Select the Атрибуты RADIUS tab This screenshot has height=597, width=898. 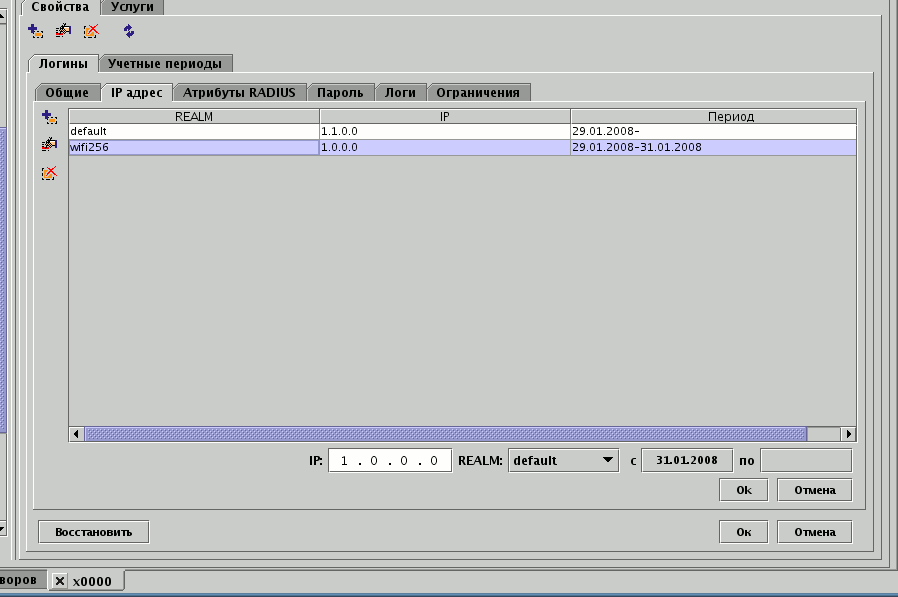239,93
